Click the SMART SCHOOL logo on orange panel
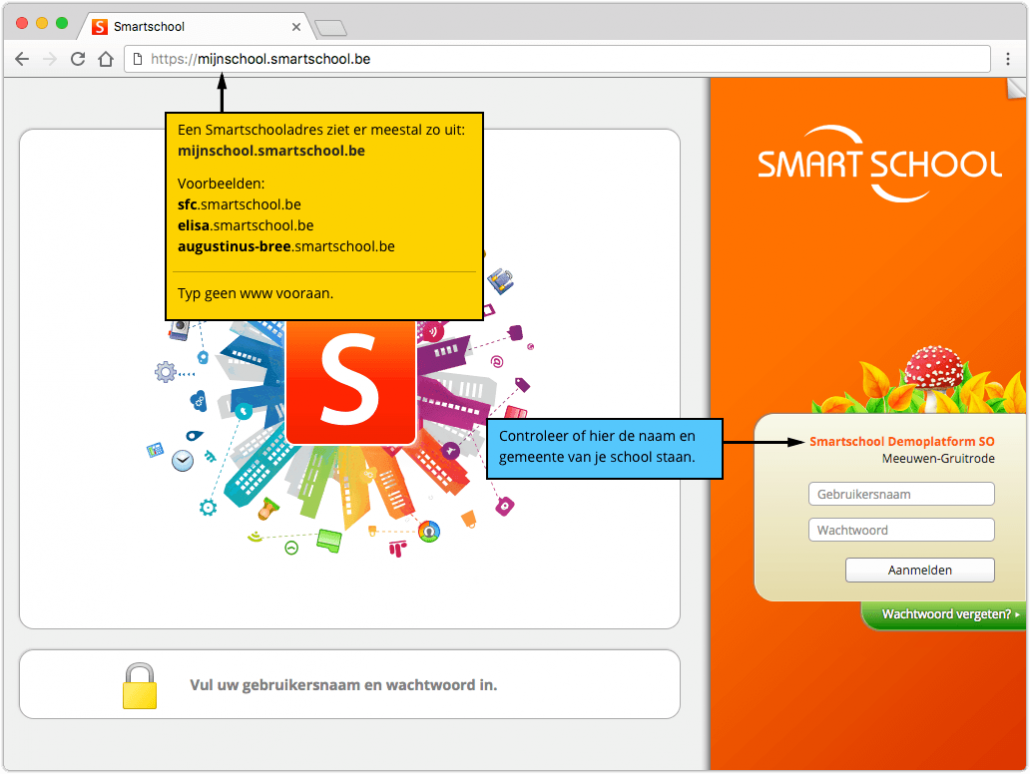 coord(880,162)
